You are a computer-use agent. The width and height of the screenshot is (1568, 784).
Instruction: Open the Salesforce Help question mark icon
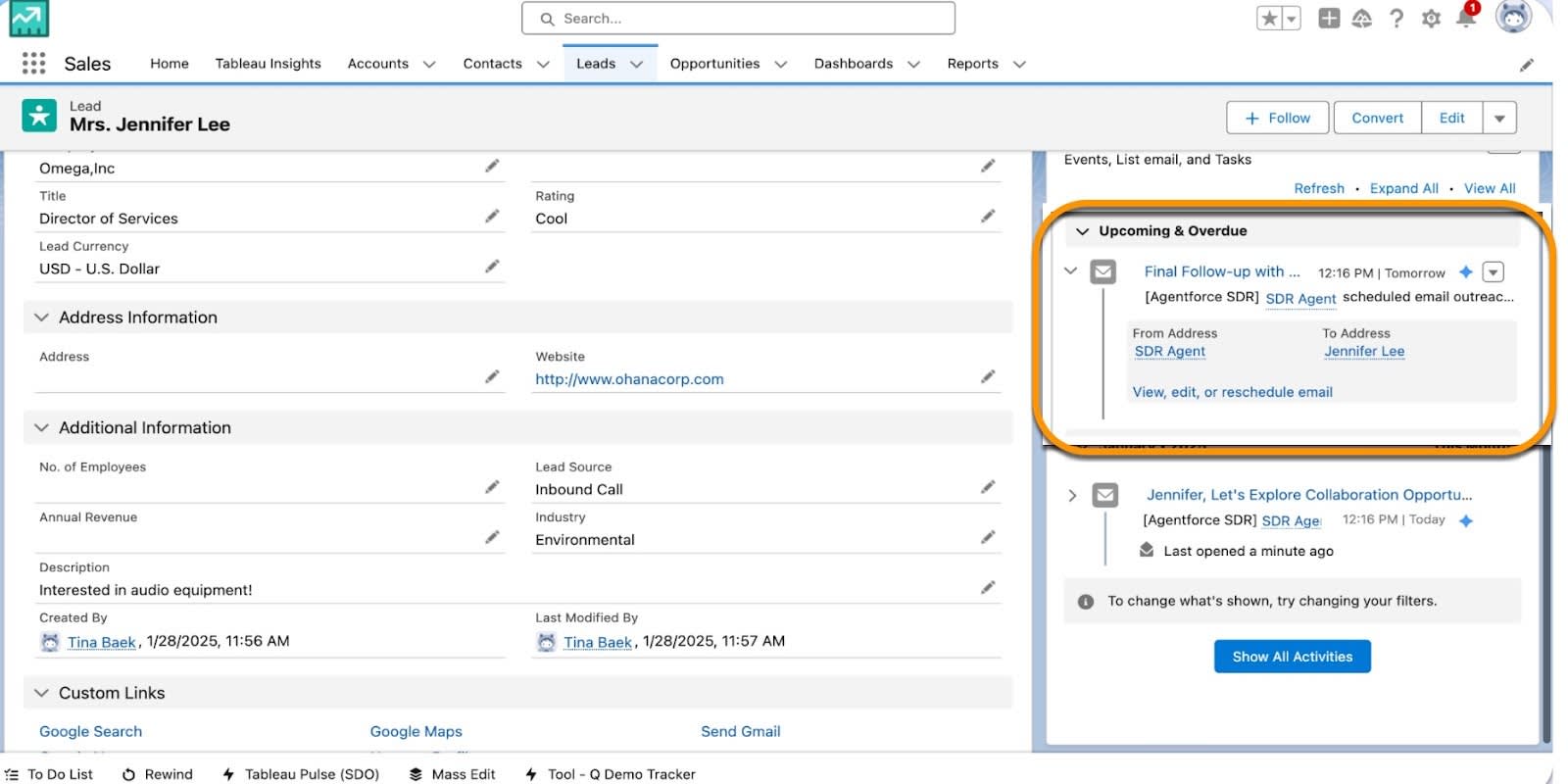1396,19
